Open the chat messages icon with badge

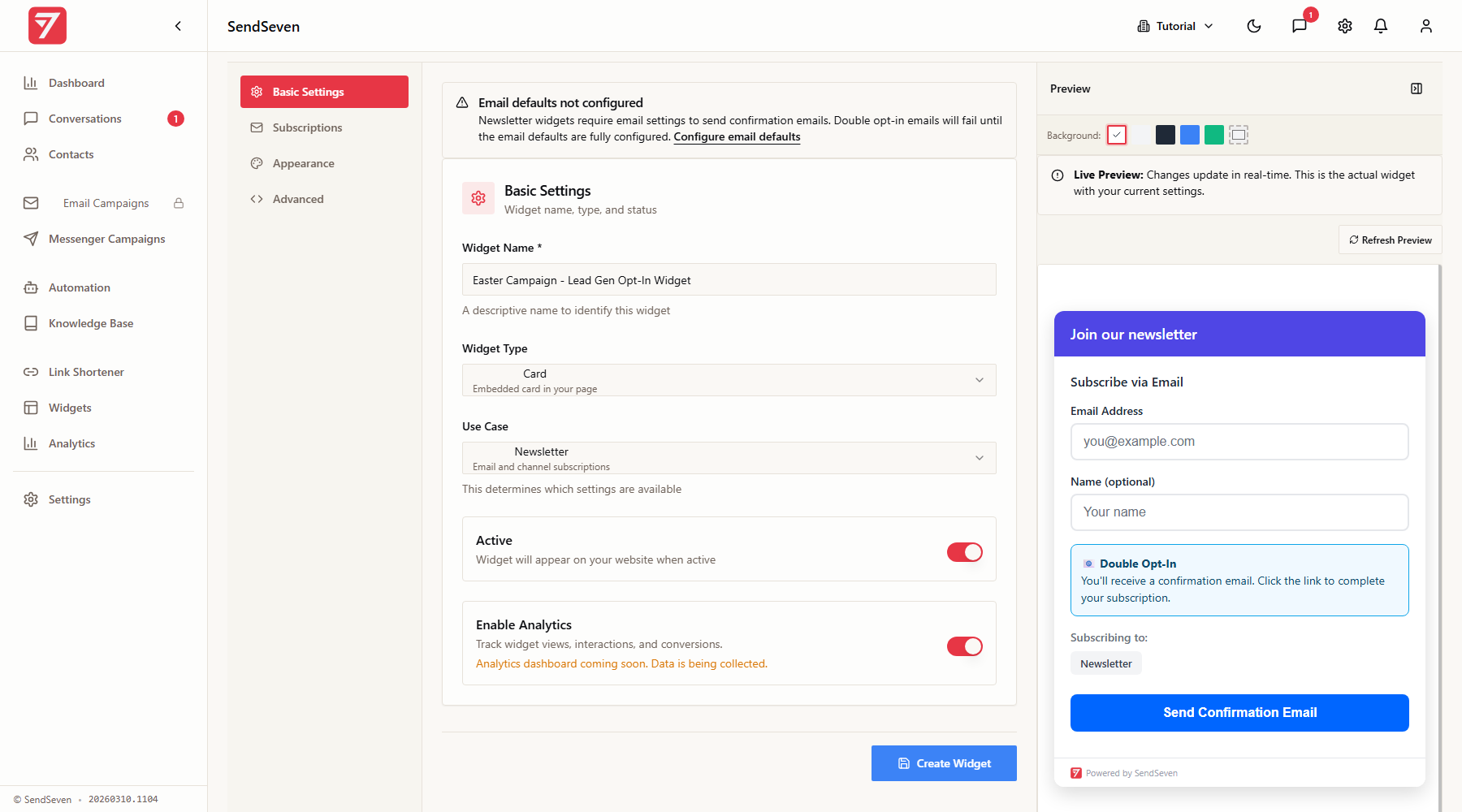pyautogui.click(x=1300, y=26)
